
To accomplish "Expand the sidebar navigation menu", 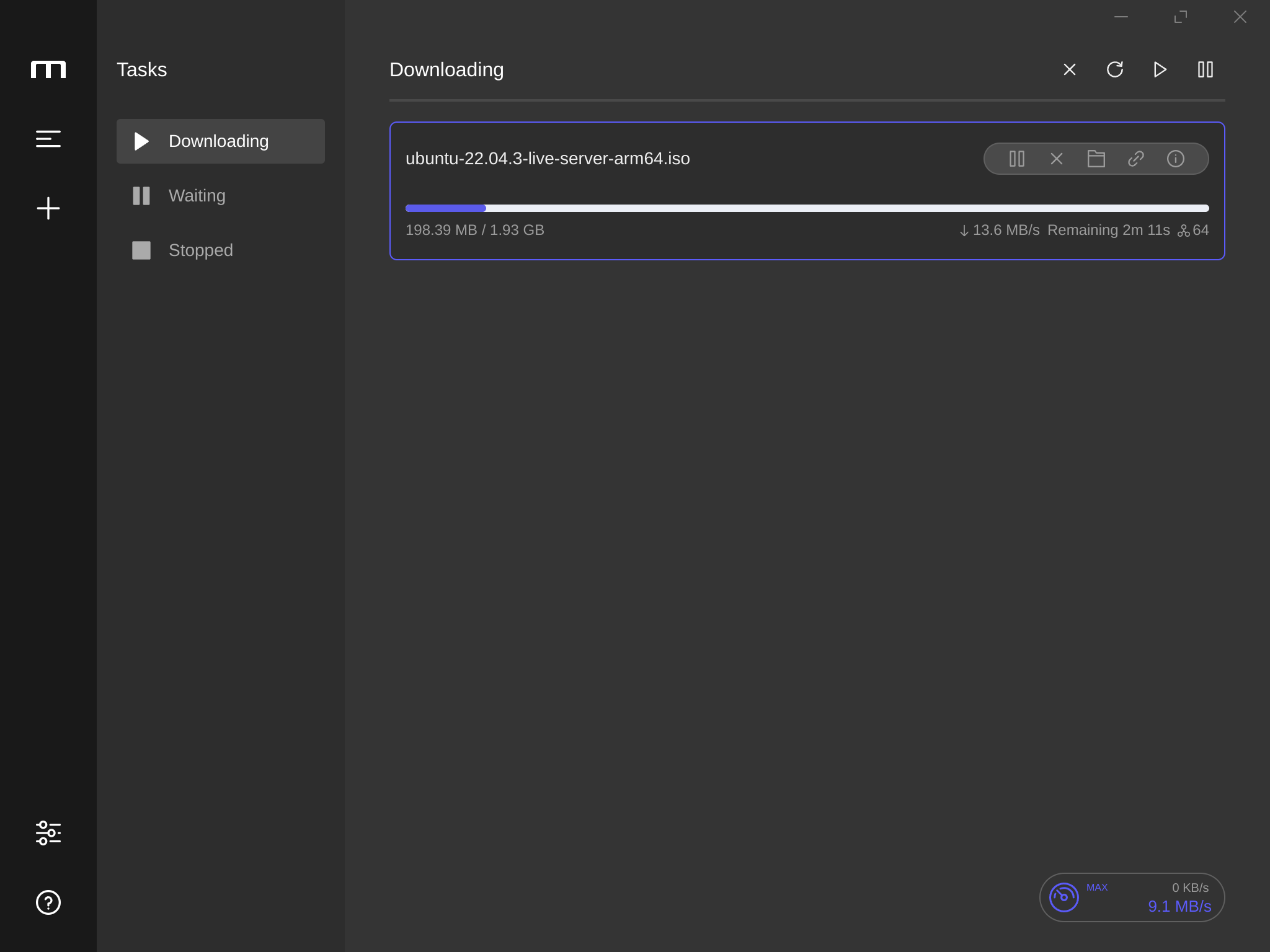I will coord(48,139).
